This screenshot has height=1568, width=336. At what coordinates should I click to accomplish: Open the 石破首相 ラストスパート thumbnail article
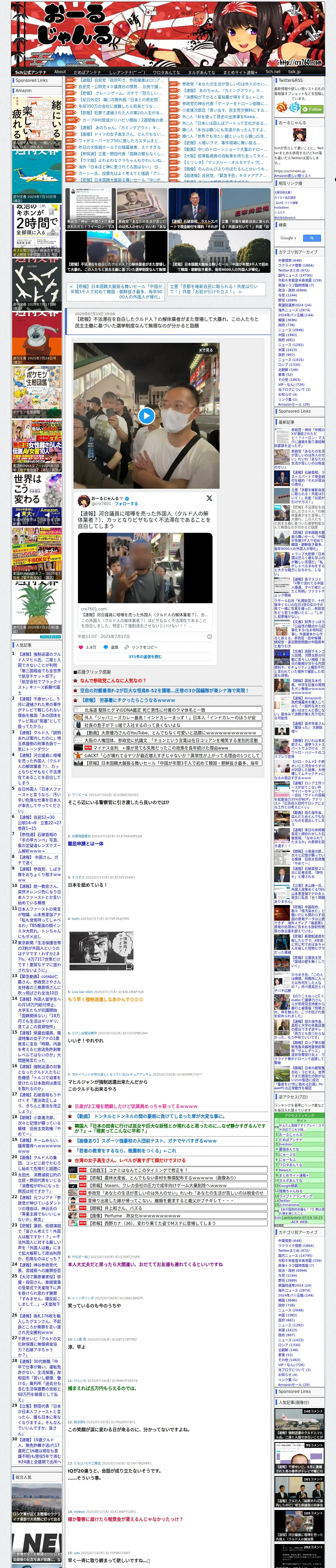[x=194, y=208]
